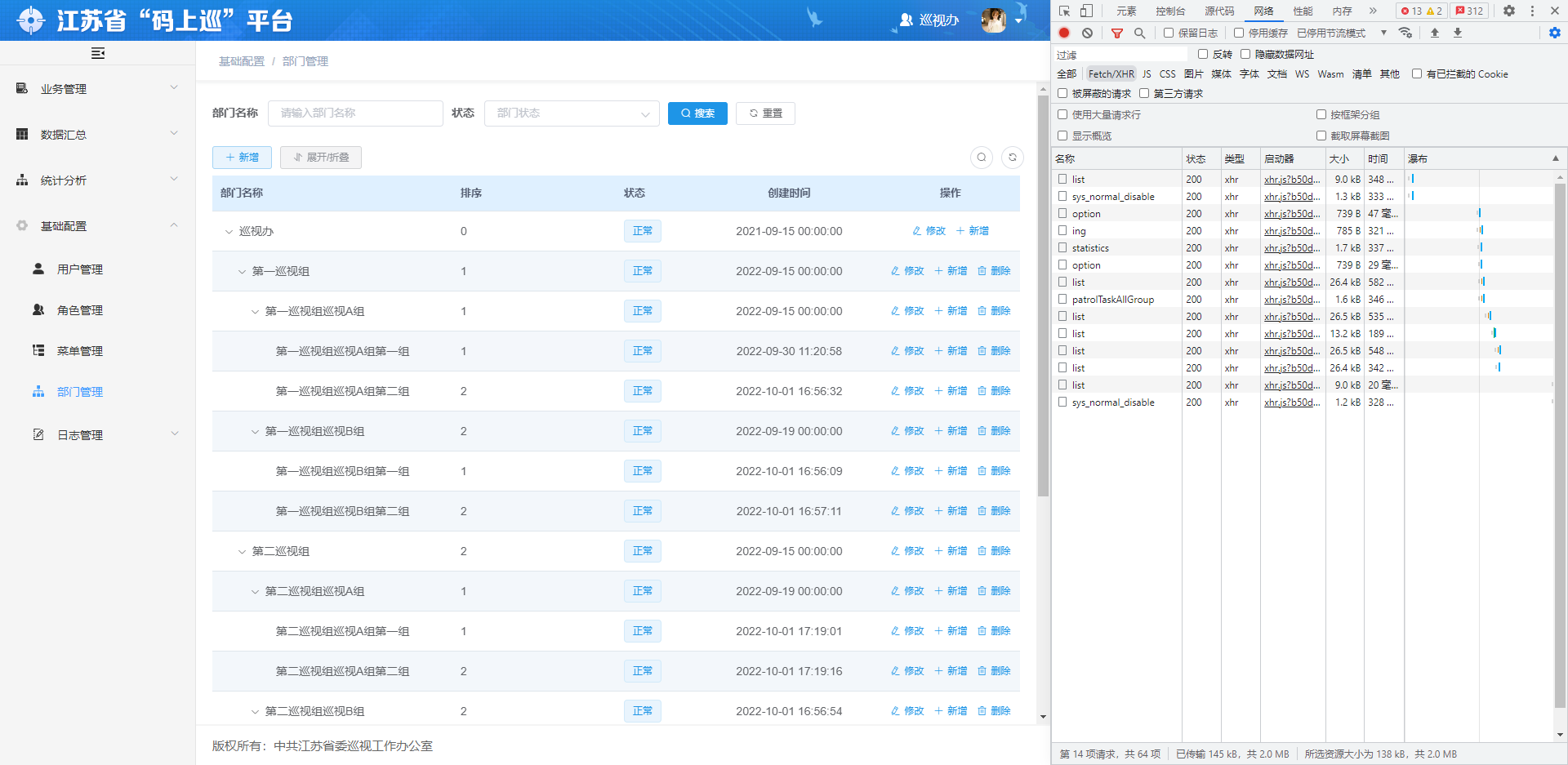Collapse the 巡视办 tree row
The height and width of the screenshot is (765, 1568).
click(229, 231)
